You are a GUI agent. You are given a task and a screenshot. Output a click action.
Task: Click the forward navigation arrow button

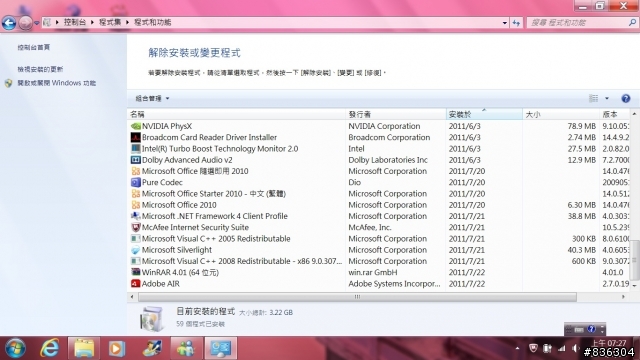pyautogui.click(x=25, y=23)
